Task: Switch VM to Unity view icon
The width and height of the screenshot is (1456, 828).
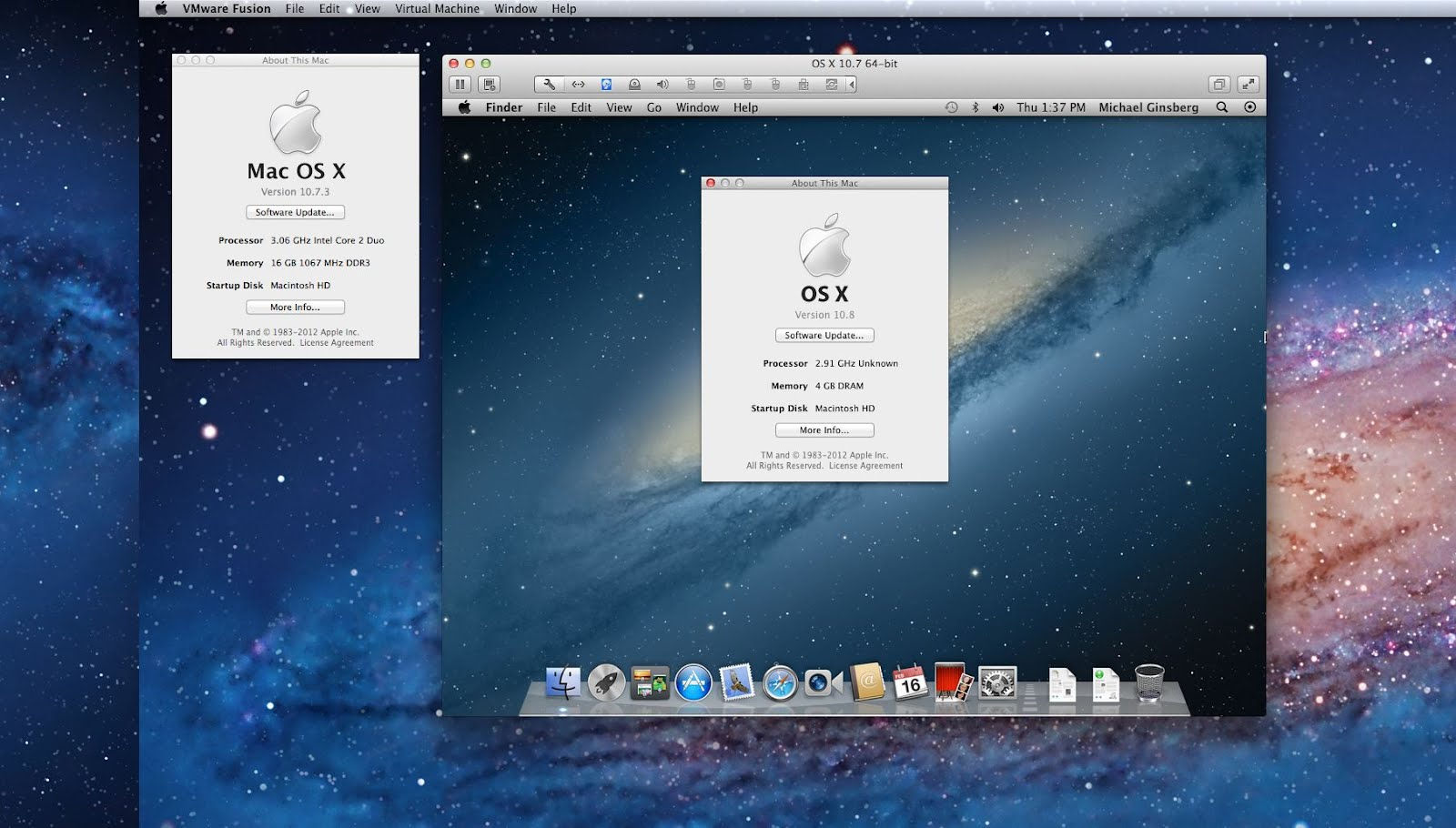Action: (1219, 85)
